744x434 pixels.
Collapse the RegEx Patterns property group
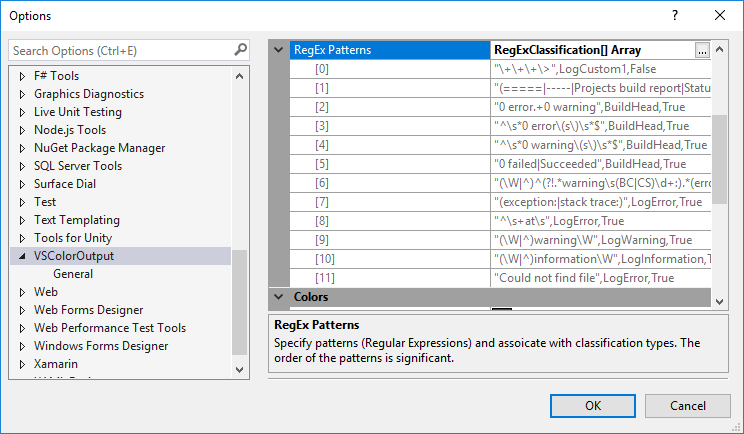coord(279,49)
